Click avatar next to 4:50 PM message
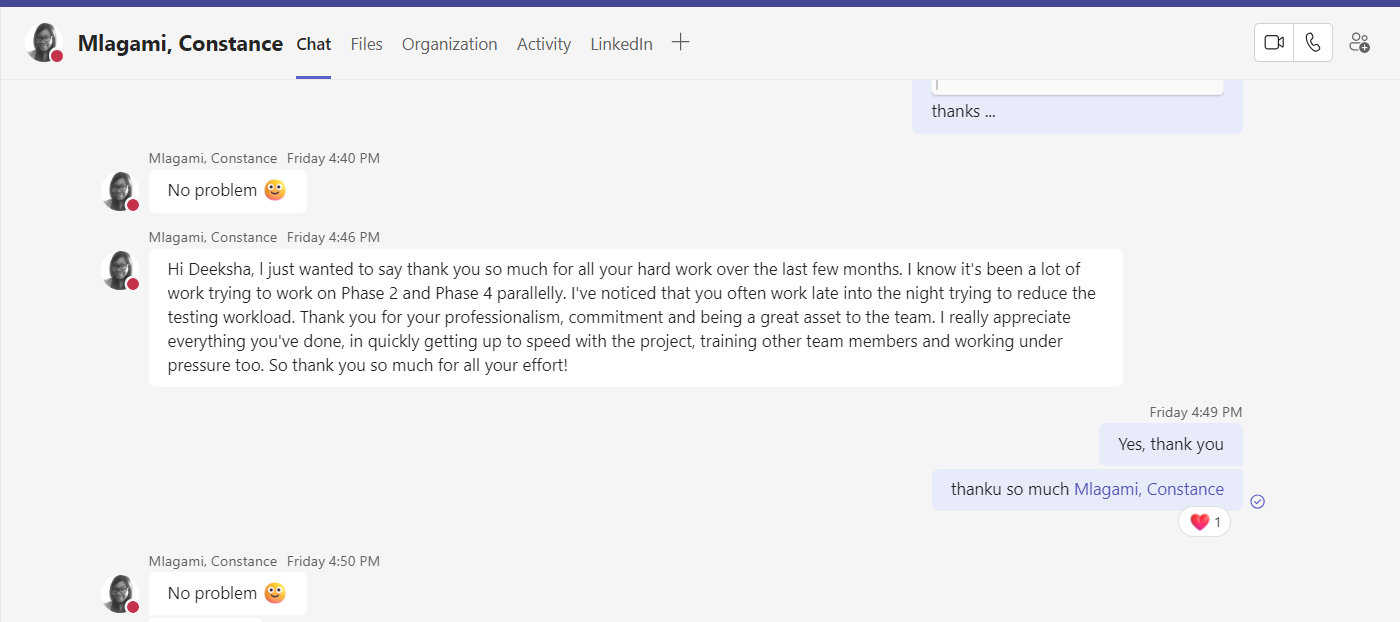The image size is (1400, 622). (120, 594)
